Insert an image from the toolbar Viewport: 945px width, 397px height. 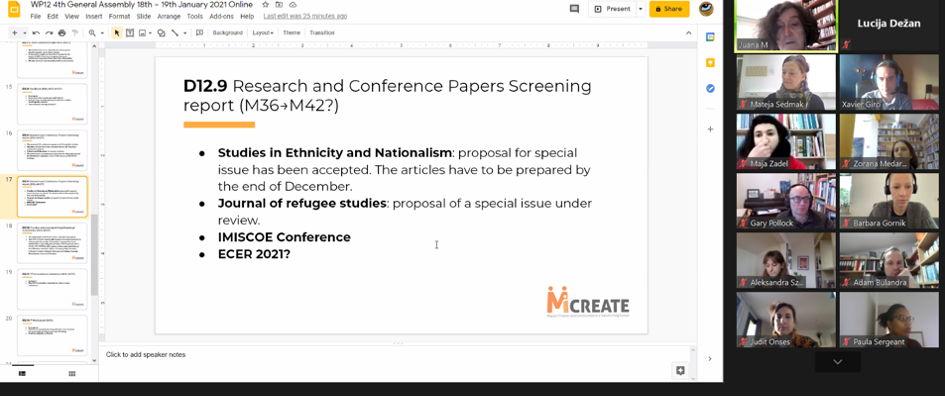click(x=142, y=33)
